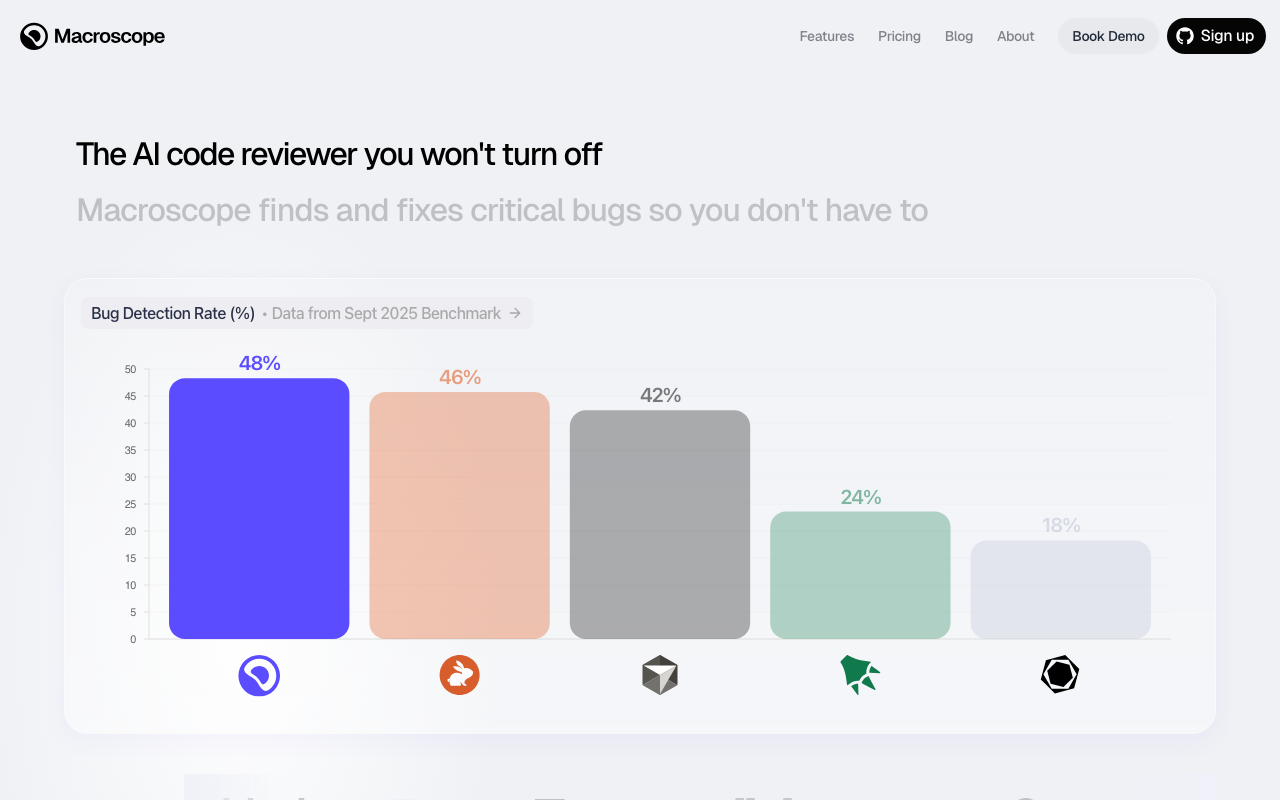
Task: Click the arrow next to the benchmark text
Action: 517,313
